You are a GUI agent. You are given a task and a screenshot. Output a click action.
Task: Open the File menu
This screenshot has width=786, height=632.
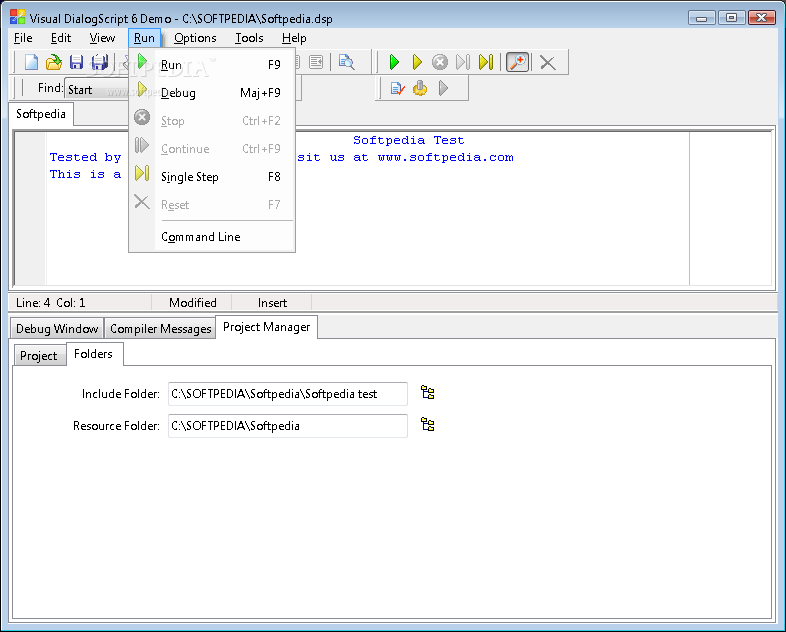(x=23, y=38)
